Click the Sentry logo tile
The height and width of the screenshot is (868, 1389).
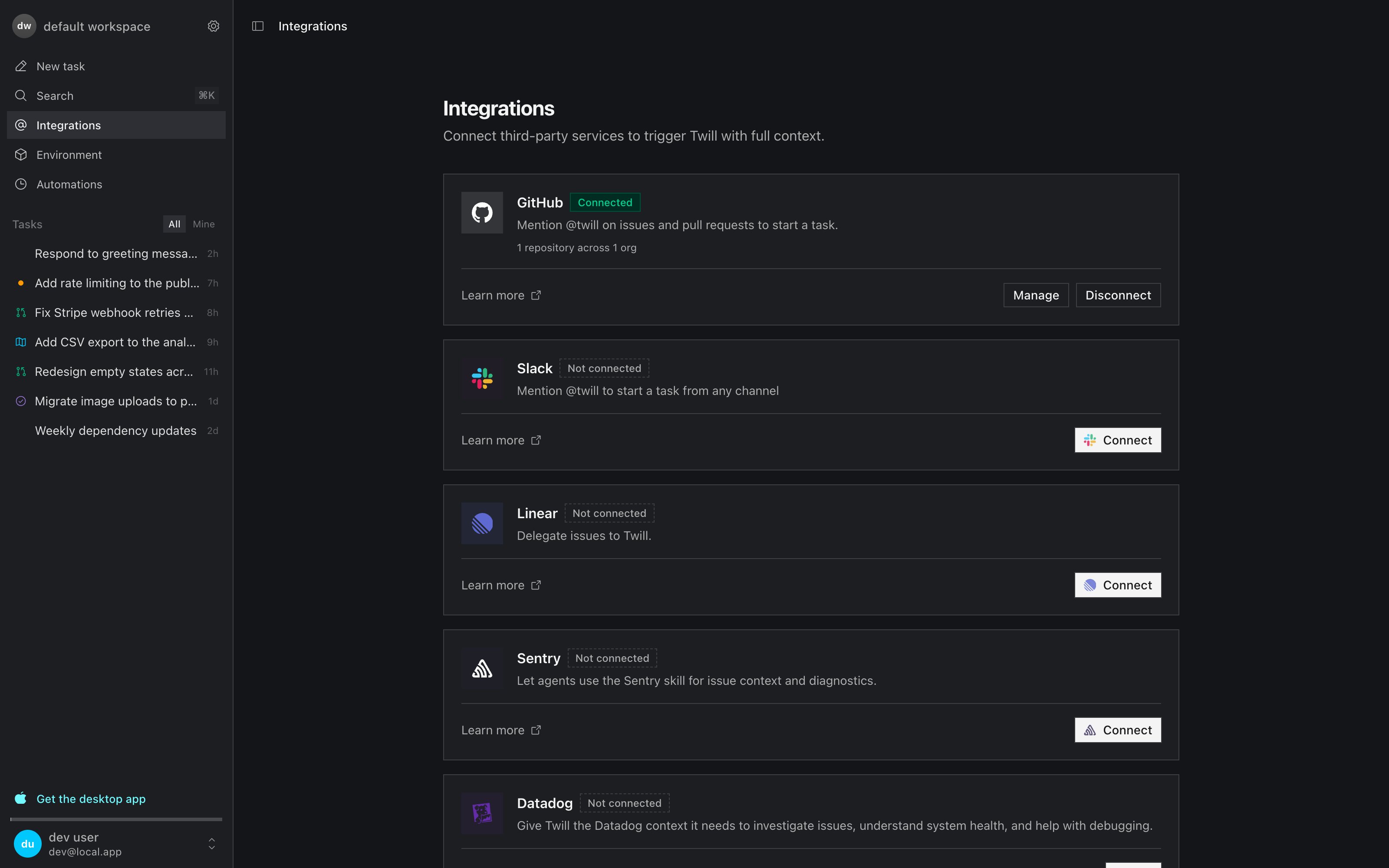(482, 668)
